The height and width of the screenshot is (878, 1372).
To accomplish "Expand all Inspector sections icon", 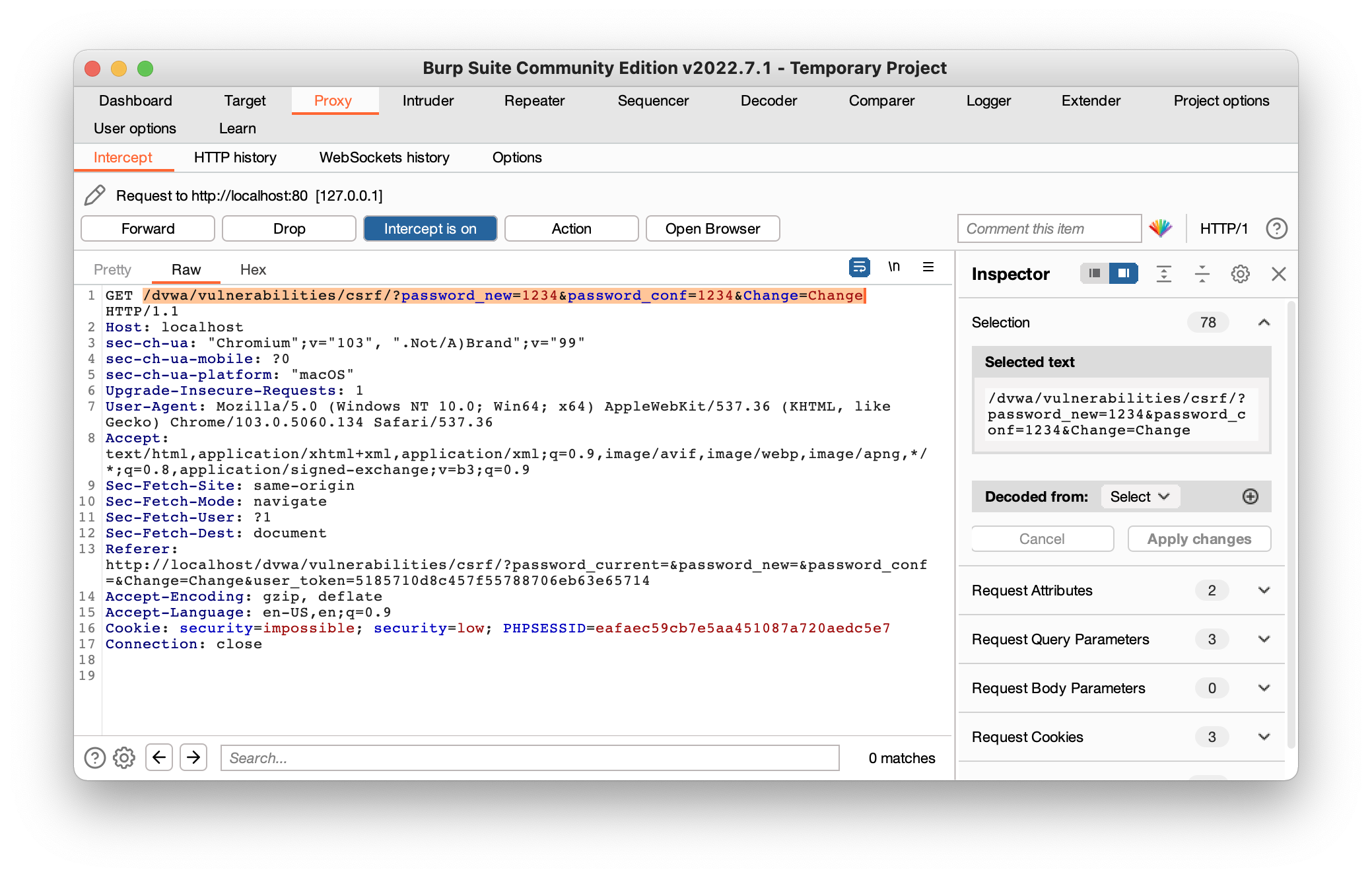I will (1164, 273).
